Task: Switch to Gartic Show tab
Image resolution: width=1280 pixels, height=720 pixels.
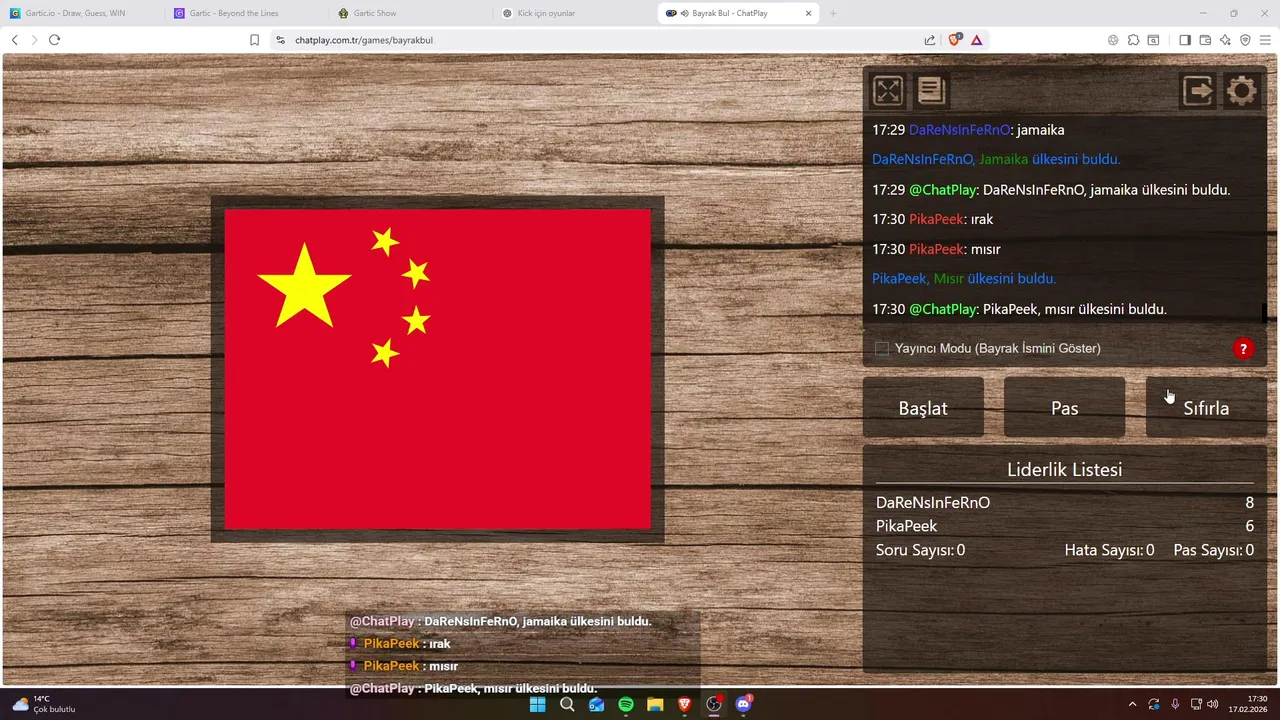Action: (410, 13)
